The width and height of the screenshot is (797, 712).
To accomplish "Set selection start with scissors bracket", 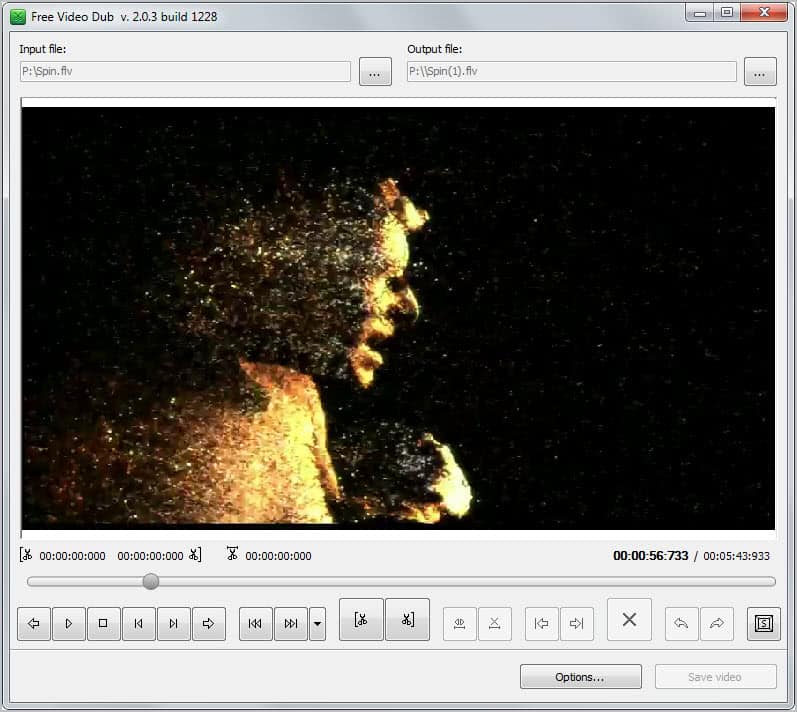I will click(361, 620).
